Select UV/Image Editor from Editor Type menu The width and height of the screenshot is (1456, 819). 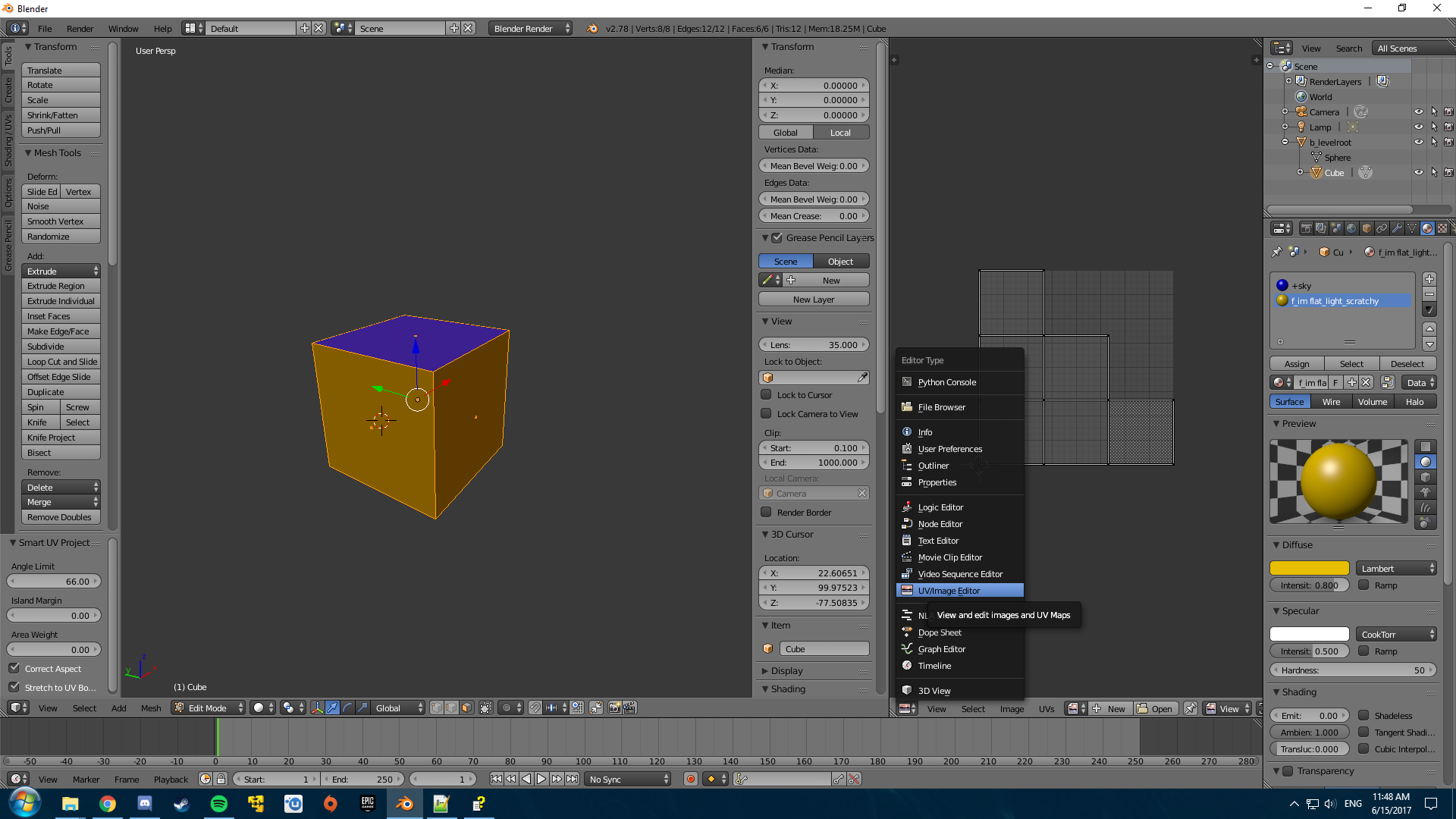949,591
